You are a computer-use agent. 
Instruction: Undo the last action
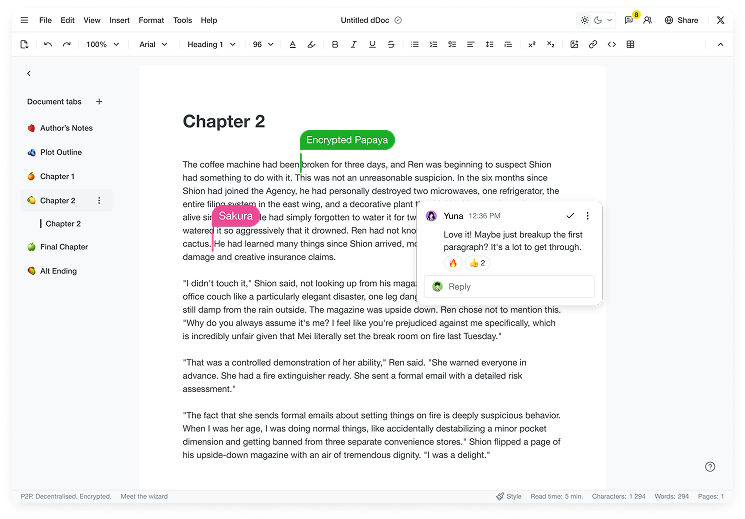coord(48,44)
